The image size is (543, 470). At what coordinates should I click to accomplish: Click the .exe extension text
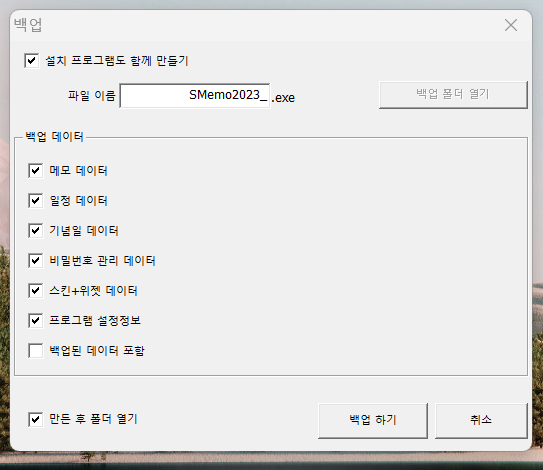click(283, 98)
